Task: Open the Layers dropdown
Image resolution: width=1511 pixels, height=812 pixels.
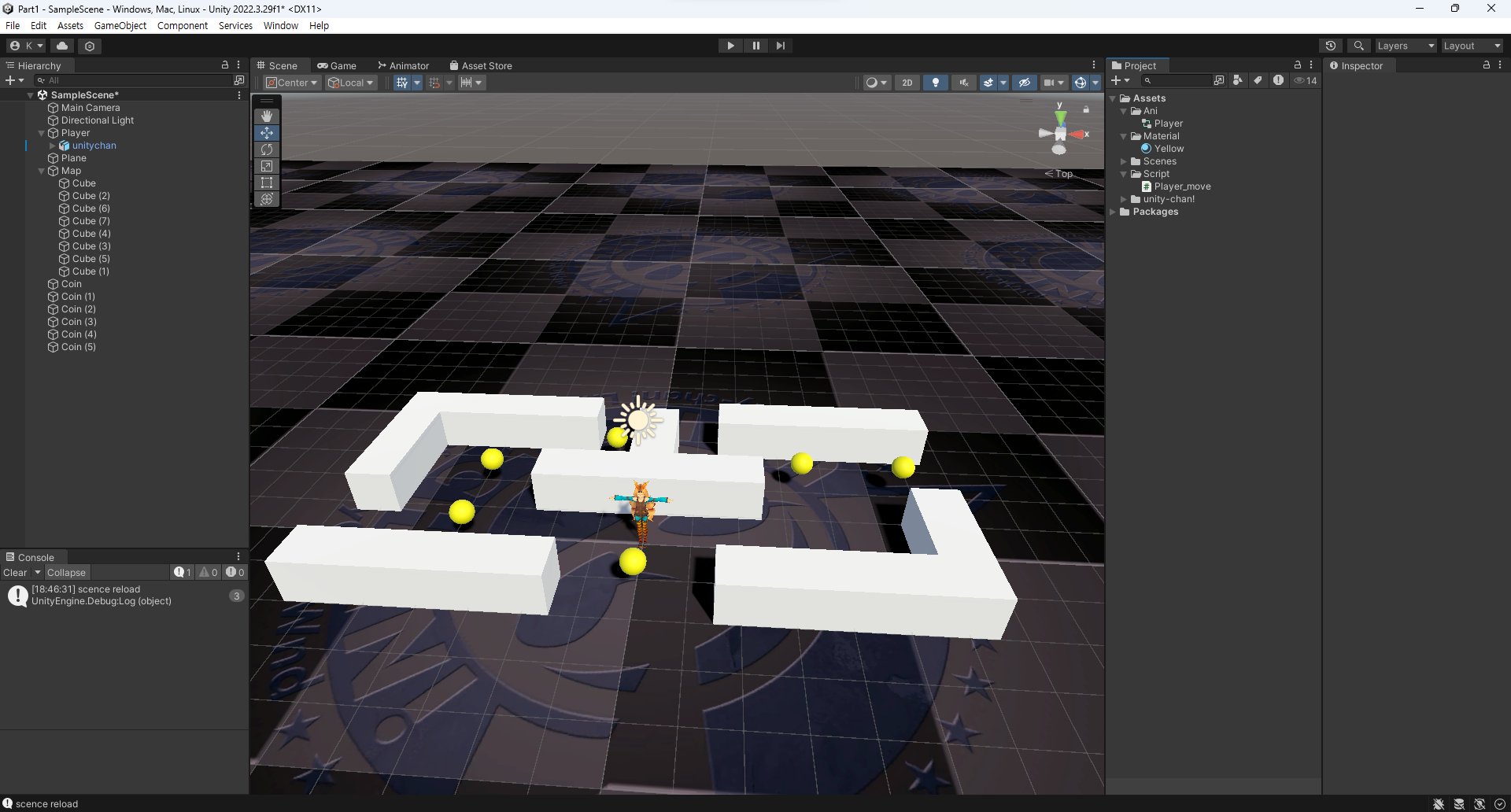Action: click(1406, 46)
